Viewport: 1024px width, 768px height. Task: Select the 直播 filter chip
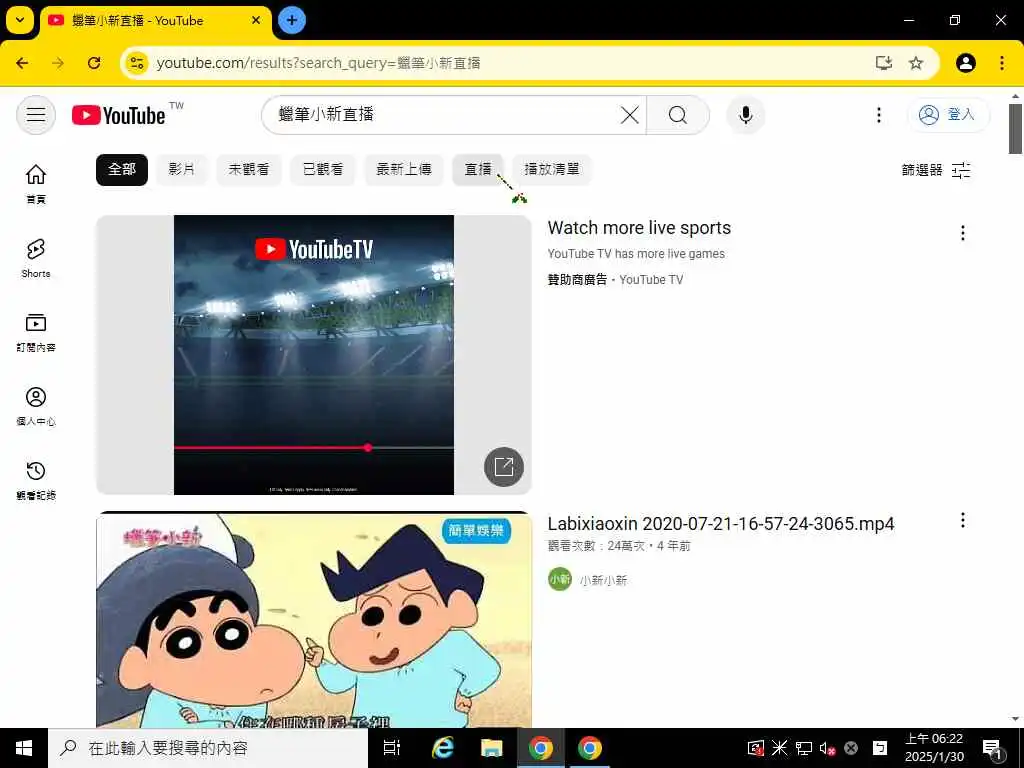tap(477, 170)
